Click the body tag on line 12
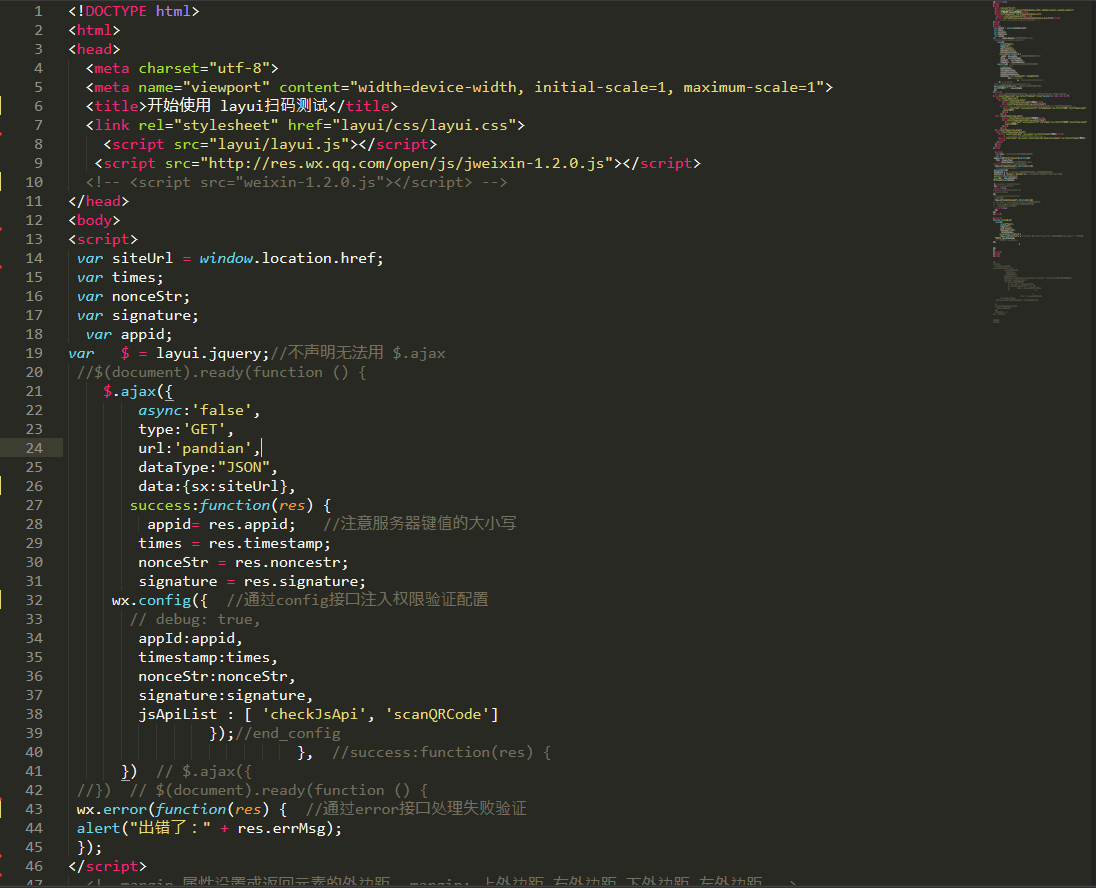The width and height of the screenshot is (1096, 888). tap(94, 220)
